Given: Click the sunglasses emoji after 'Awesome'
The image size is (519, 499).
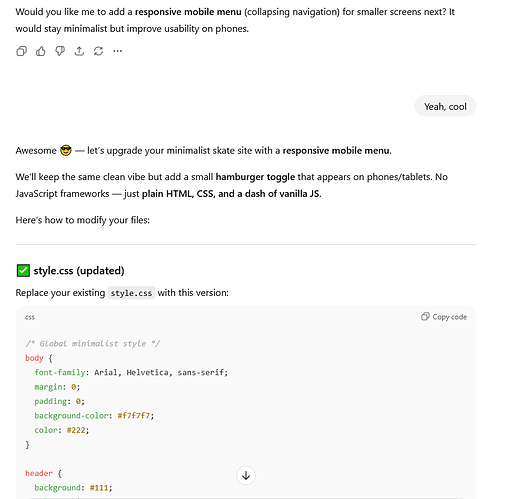Looking at the screenshot, I should click(x=66, y=150).
